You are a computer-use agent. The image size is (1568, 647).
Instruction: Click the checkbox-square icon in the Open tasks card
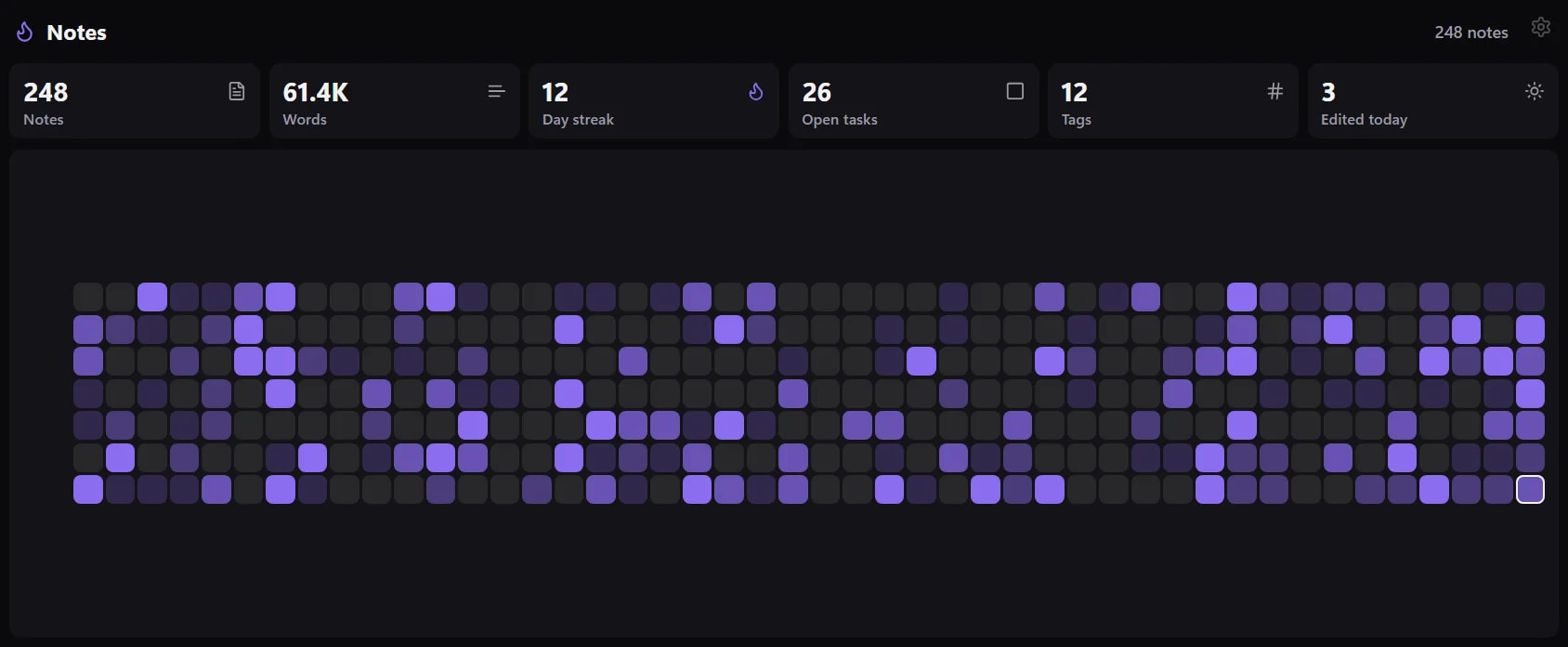[1015, 91]
